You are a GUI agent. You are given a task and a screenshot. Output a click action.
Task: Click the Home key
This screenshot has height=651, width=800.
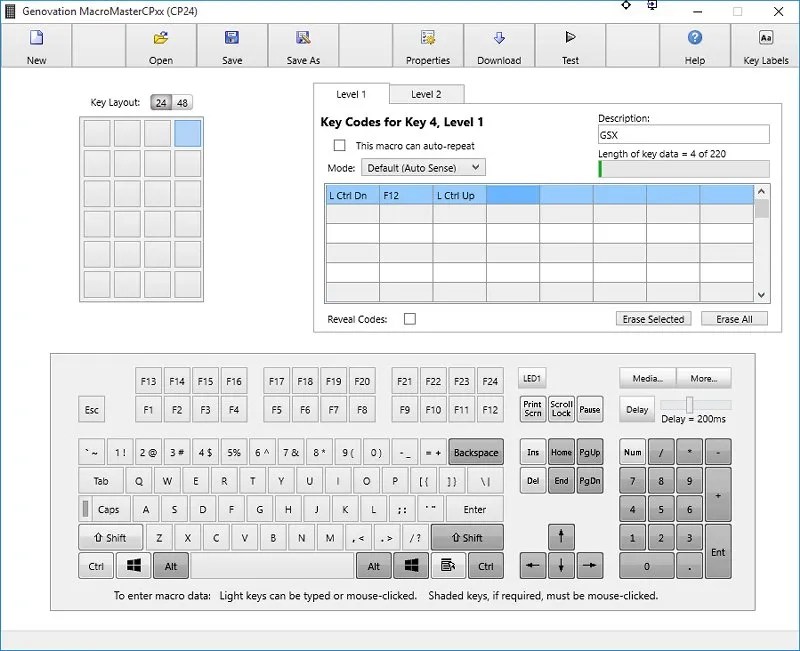click(x=561, y=452)
